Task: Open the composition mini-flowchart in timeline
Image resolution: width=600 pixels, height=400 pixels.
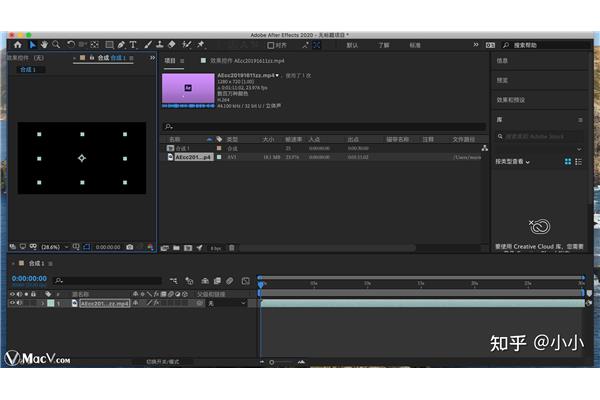Action: [173, 281]
